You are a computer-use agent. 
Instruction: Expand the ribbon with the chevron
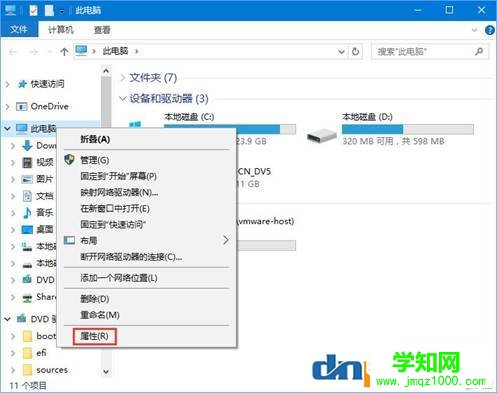click(474, 30)
